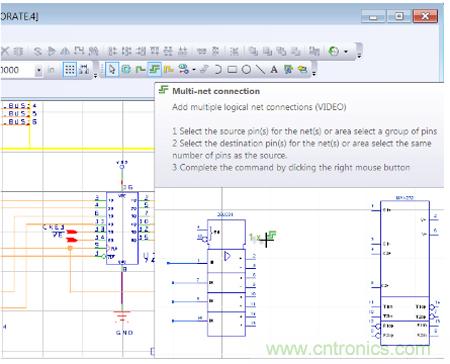Toggle the grid dots display button

(x=70, y=70)
